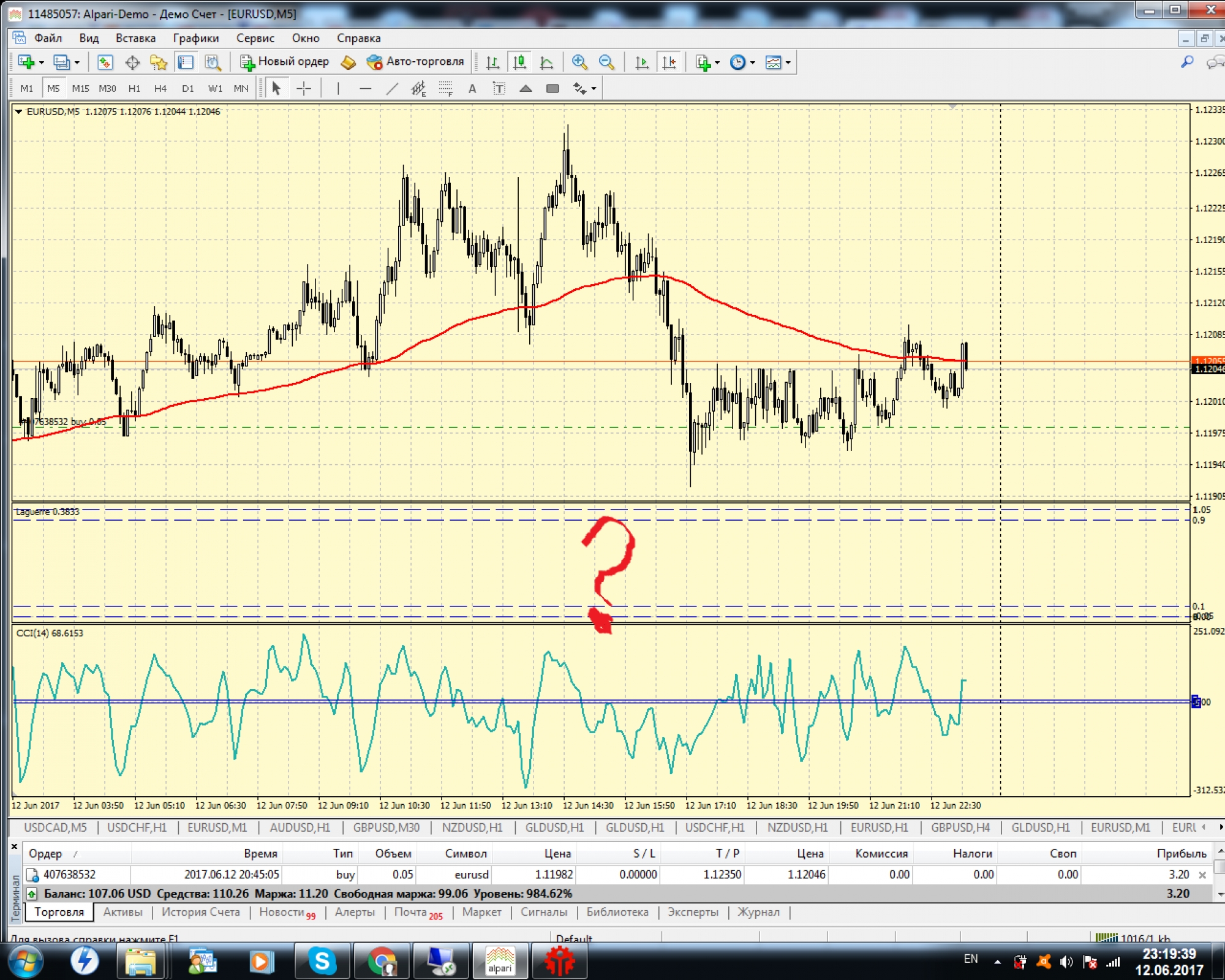
Task: Click the Zoom In chart icon
Action: click(x=579, y=62)
